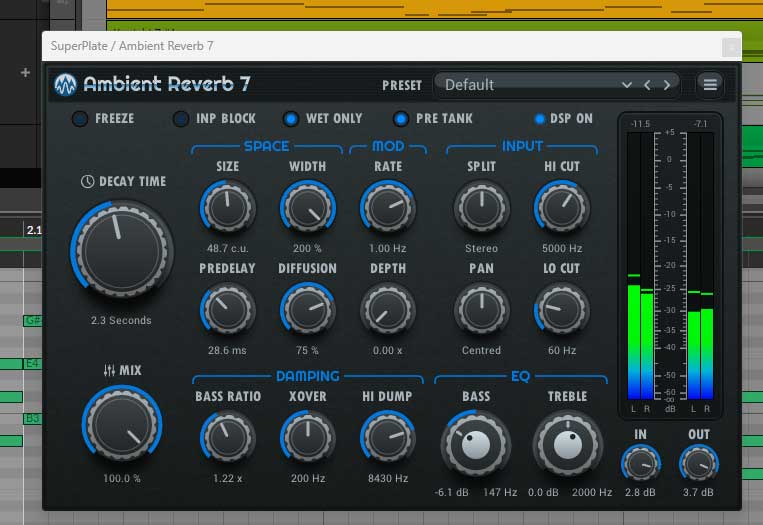Click the 75 % diffusion value
The width and height of the screenshot is (763, 525).
click(x=307, y=350)
